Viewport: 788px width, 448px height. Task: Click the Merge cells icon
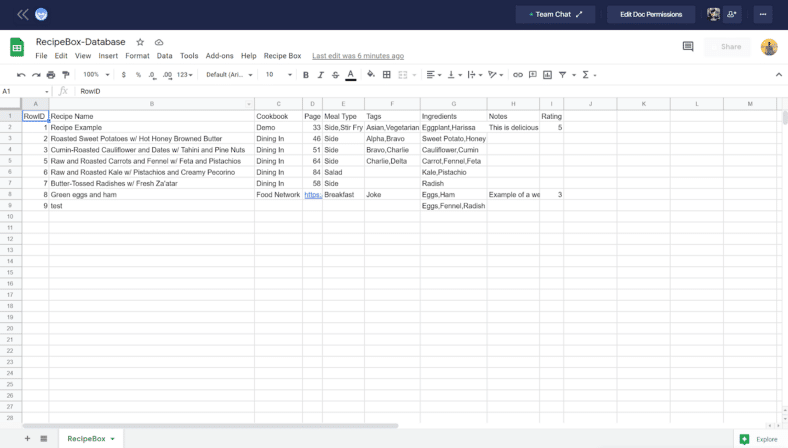[x=403, y=75]
